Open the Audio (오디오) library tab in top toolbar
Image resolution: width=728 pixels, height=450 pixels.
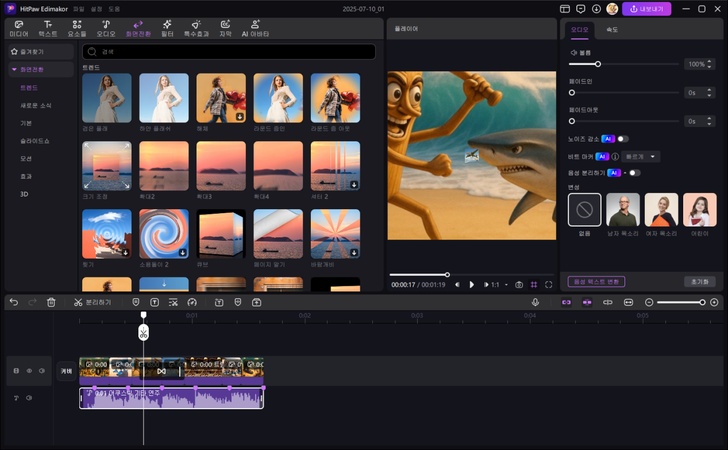pyautogui.click(x=106, y=28)
